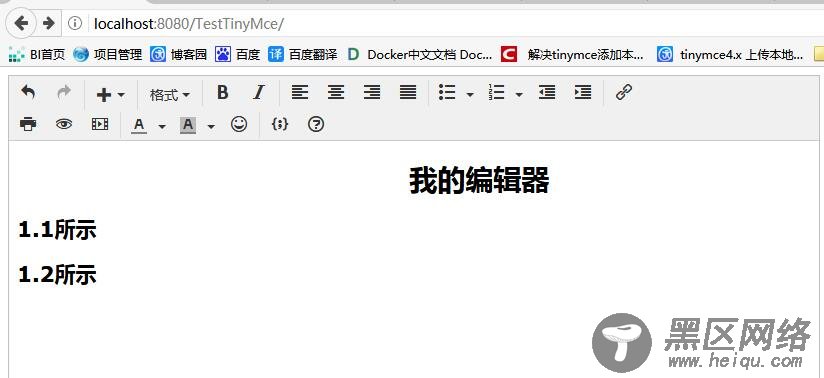Open the 项目管理 bookmark
824x378 pixels.
(108, 54)
